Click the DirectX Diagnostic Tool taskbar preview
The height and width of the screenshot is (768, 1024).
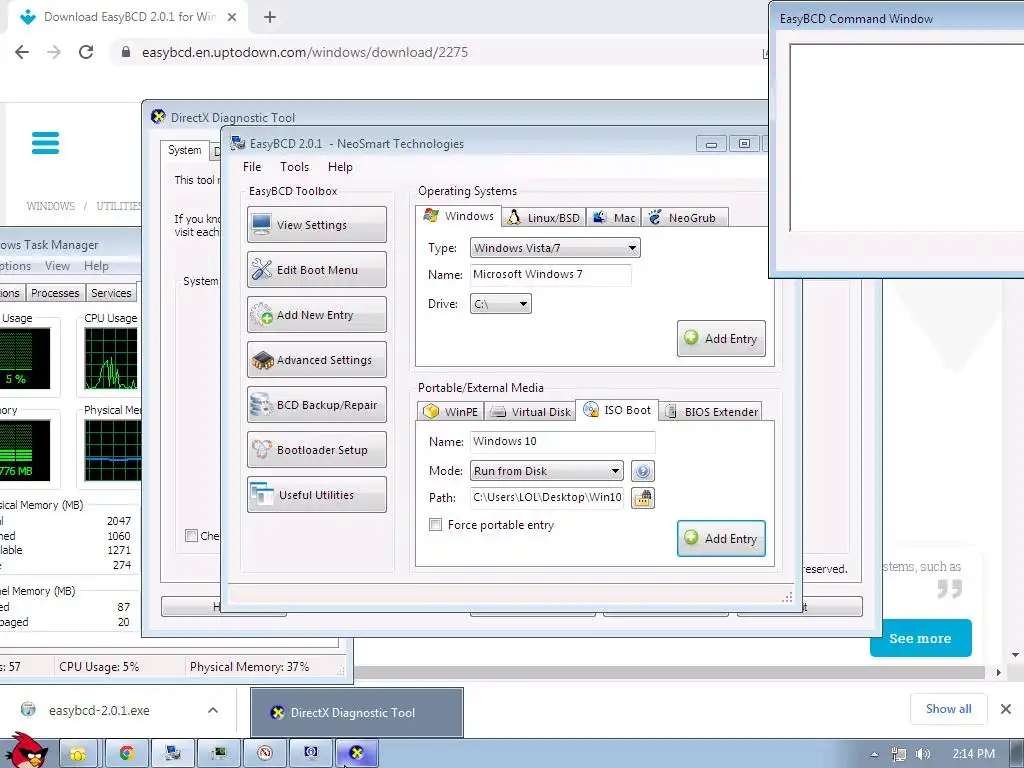click(357, 712)
